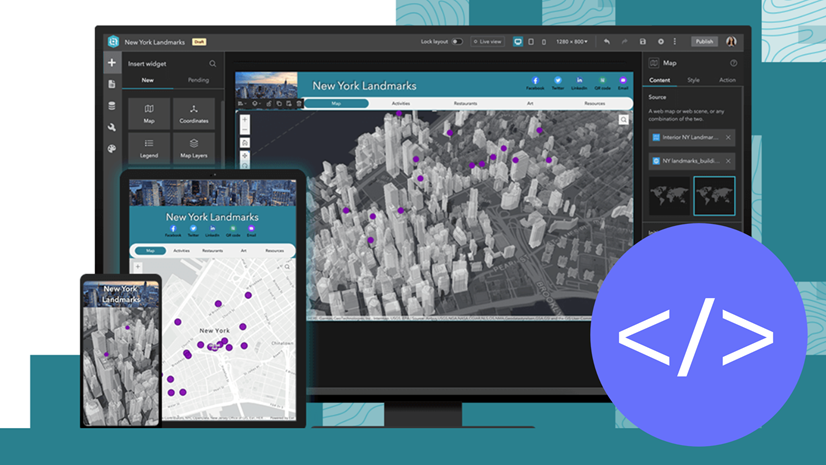Click Twitter share icon in desktop canvas header

pyautogui.click(x=557, y=83)
